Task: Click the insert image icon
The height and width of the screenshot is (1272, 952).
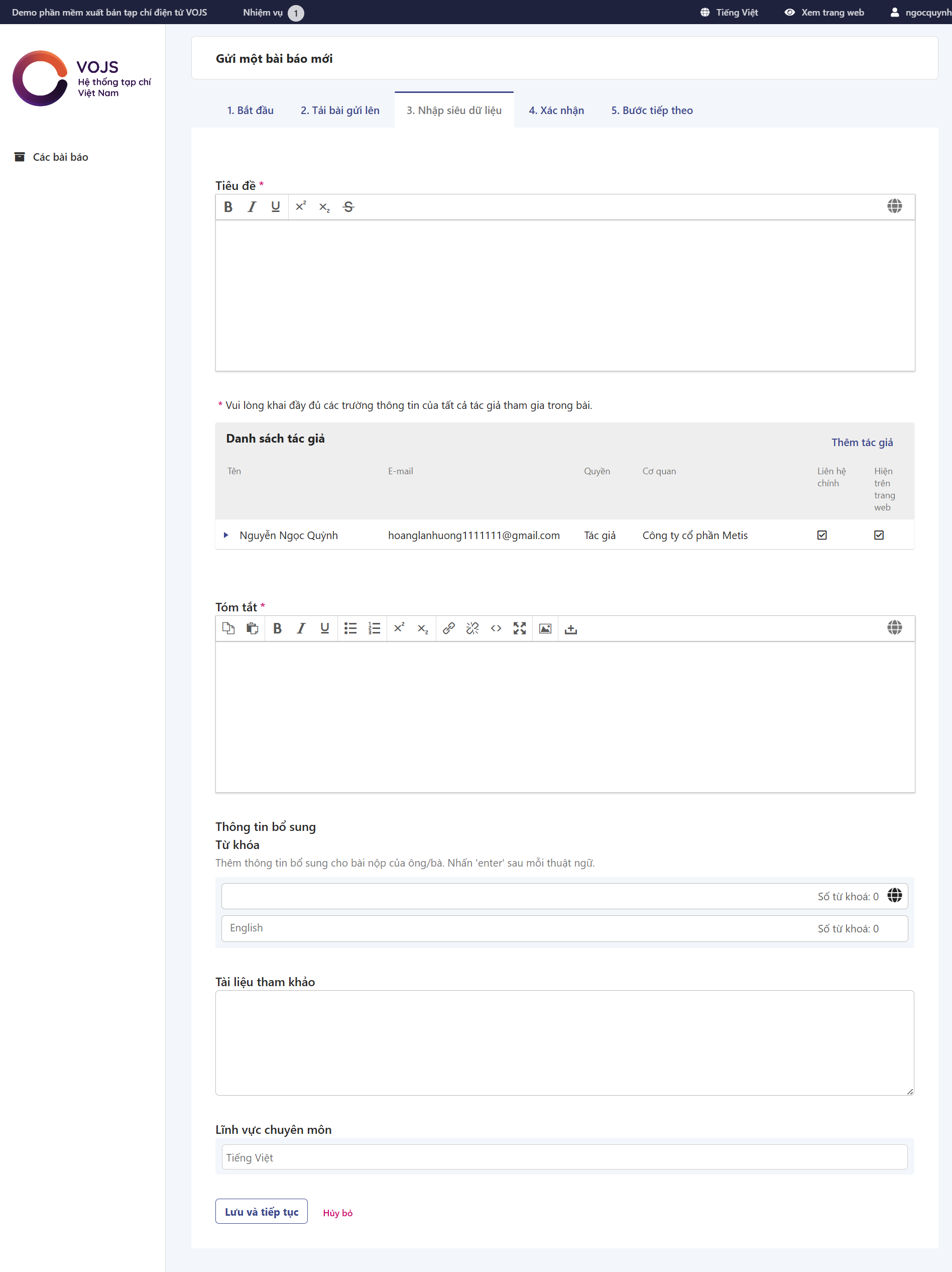Action: pyautogui.click(x=545, y=628)
